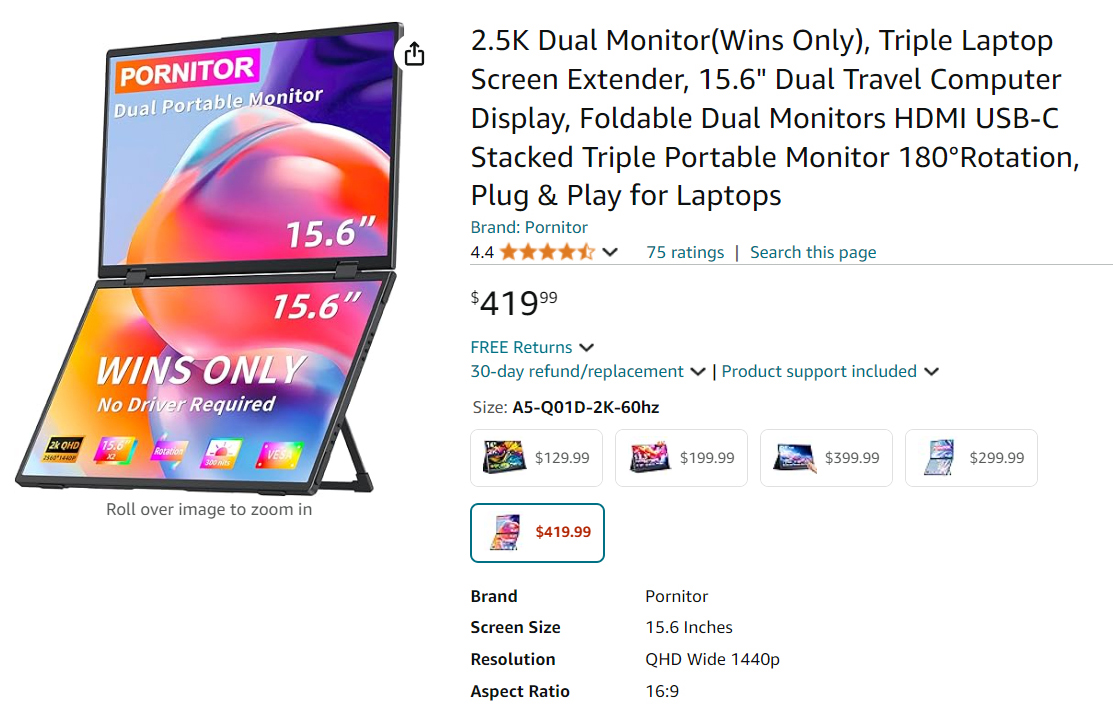Click the $129.99 option monitor thumbnail
Image resolution: width=1113 pixels, height=707 pixels.
(503, 457)
